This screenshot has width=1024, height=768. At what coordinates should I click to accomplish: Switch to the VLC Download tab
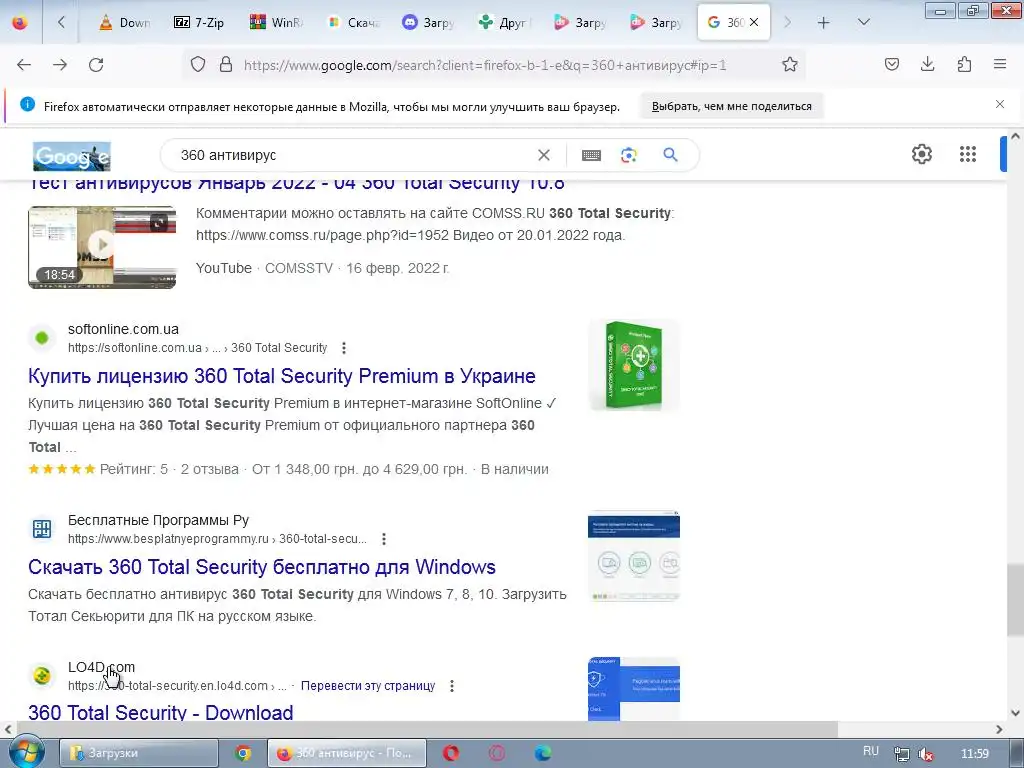coord(123,23)
